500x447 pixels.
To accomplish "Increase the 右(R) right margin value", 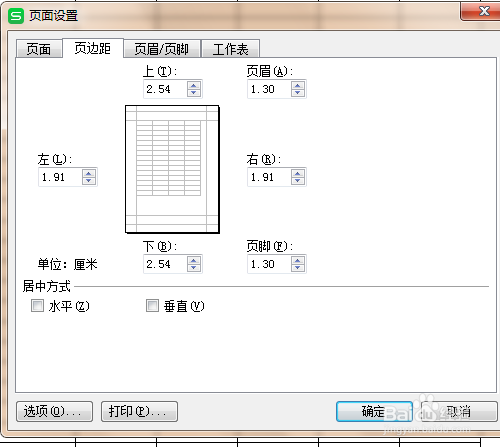I will click(298, 173).
